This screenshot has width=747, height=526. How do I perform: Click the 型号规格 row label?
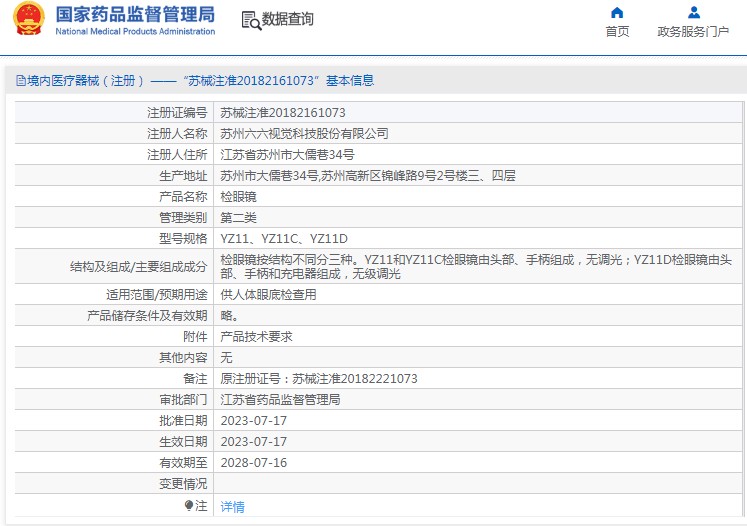pos(183,239)
